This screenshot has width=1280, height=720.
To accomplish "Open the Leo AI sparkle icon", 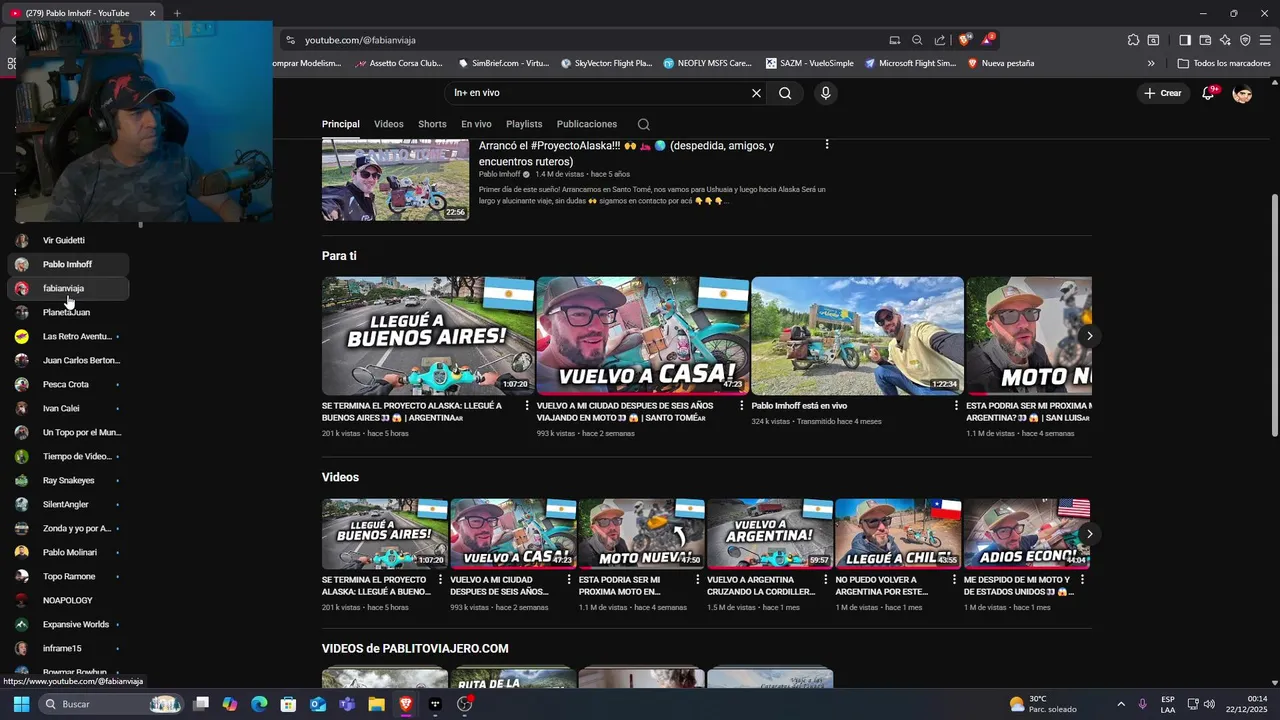I will [x=1225, y=40].
